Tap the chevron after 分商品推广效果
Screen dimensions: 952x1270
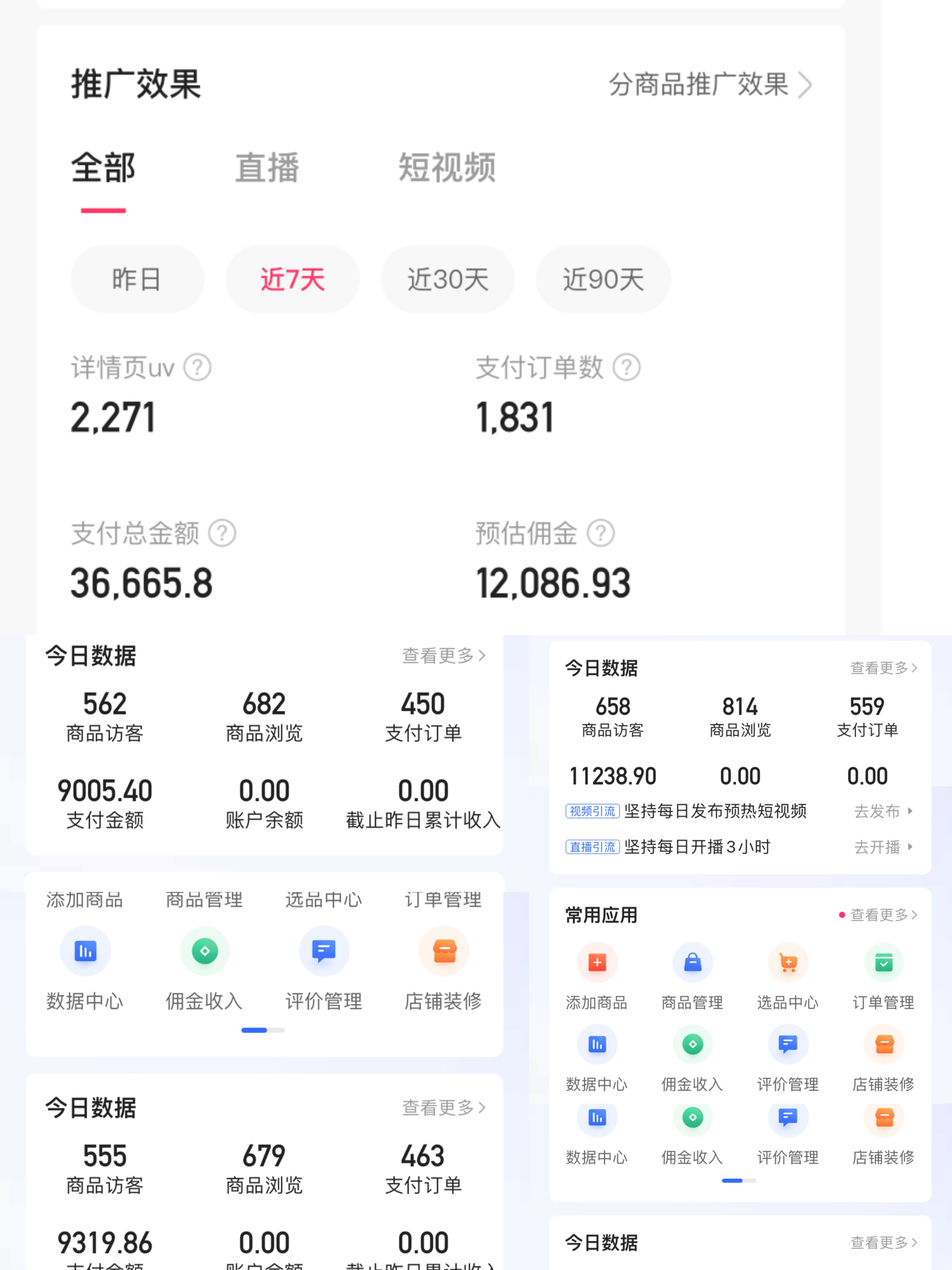(806, 85)
